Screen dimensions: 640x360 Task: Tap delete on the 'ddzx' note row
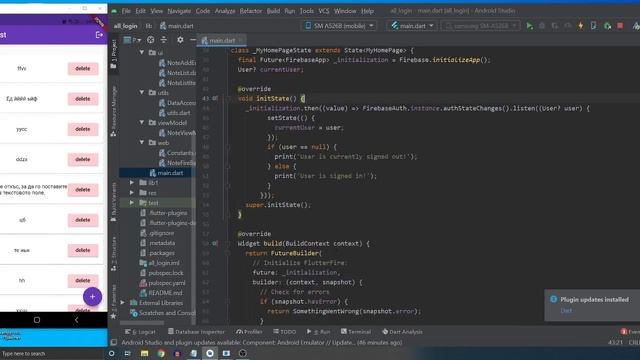click(83, 159)
